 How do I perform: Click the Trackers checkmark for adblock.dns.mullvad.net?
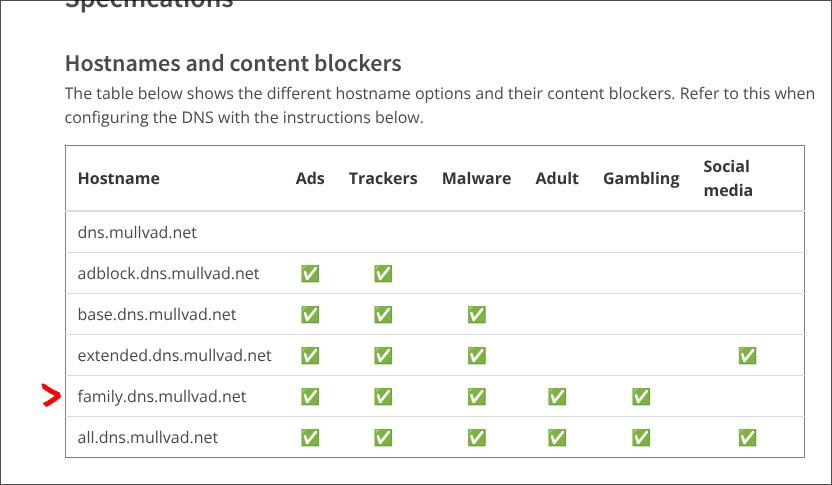[x=383, y=273]
